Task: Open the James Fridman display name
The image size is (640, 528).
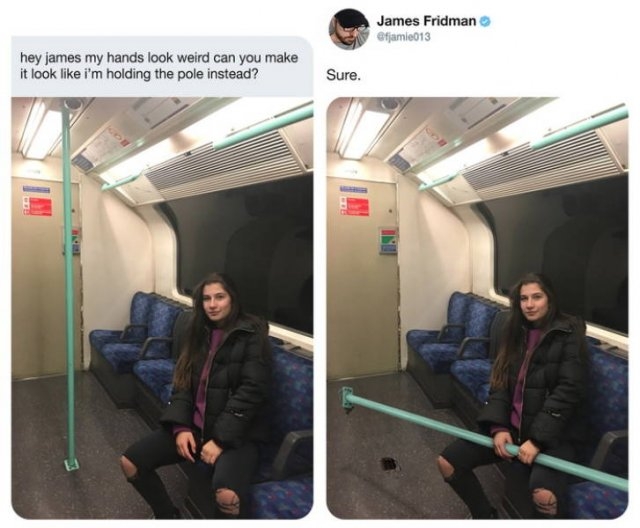Action: click(x=426, y=20)
